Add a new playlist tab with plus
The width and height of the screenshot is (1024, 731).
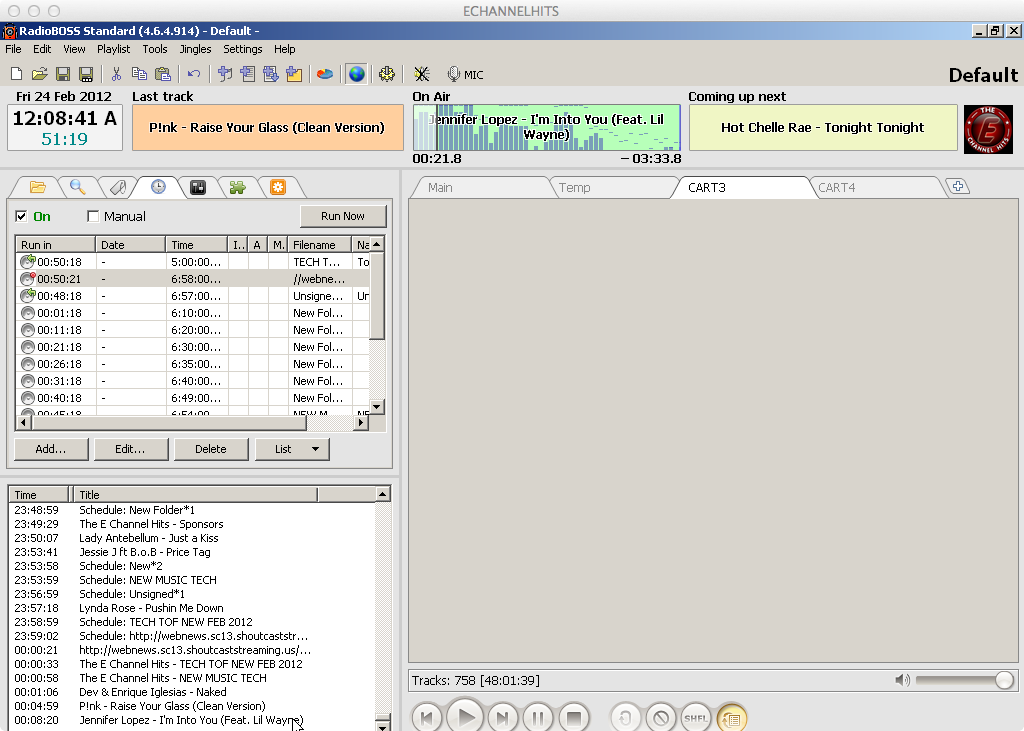click(x=957, y=187)
